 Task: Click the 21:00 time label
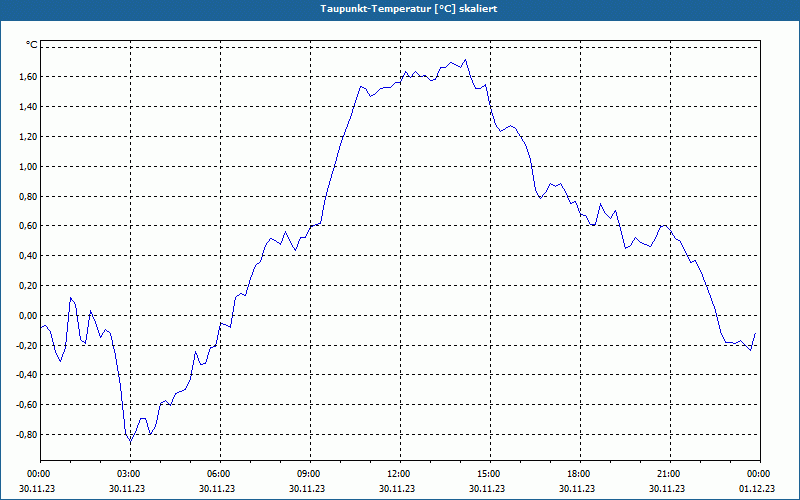tap(670, 474)
